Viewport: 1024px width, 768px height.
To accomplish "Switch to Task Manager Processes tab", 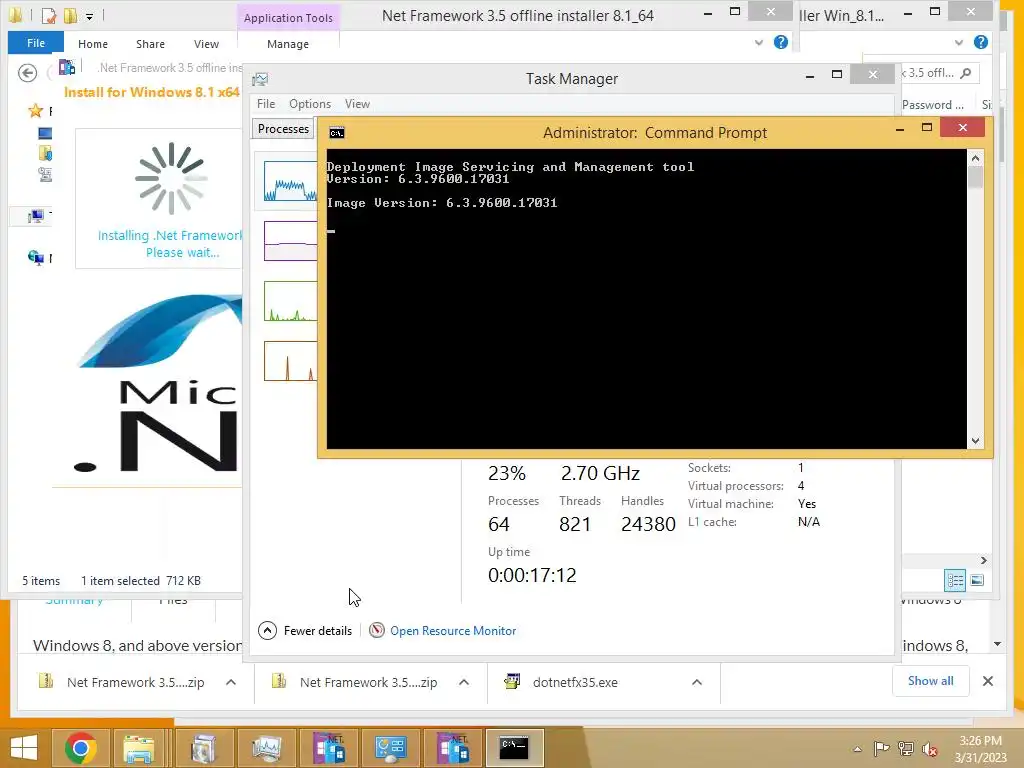I will click(283, 129).
